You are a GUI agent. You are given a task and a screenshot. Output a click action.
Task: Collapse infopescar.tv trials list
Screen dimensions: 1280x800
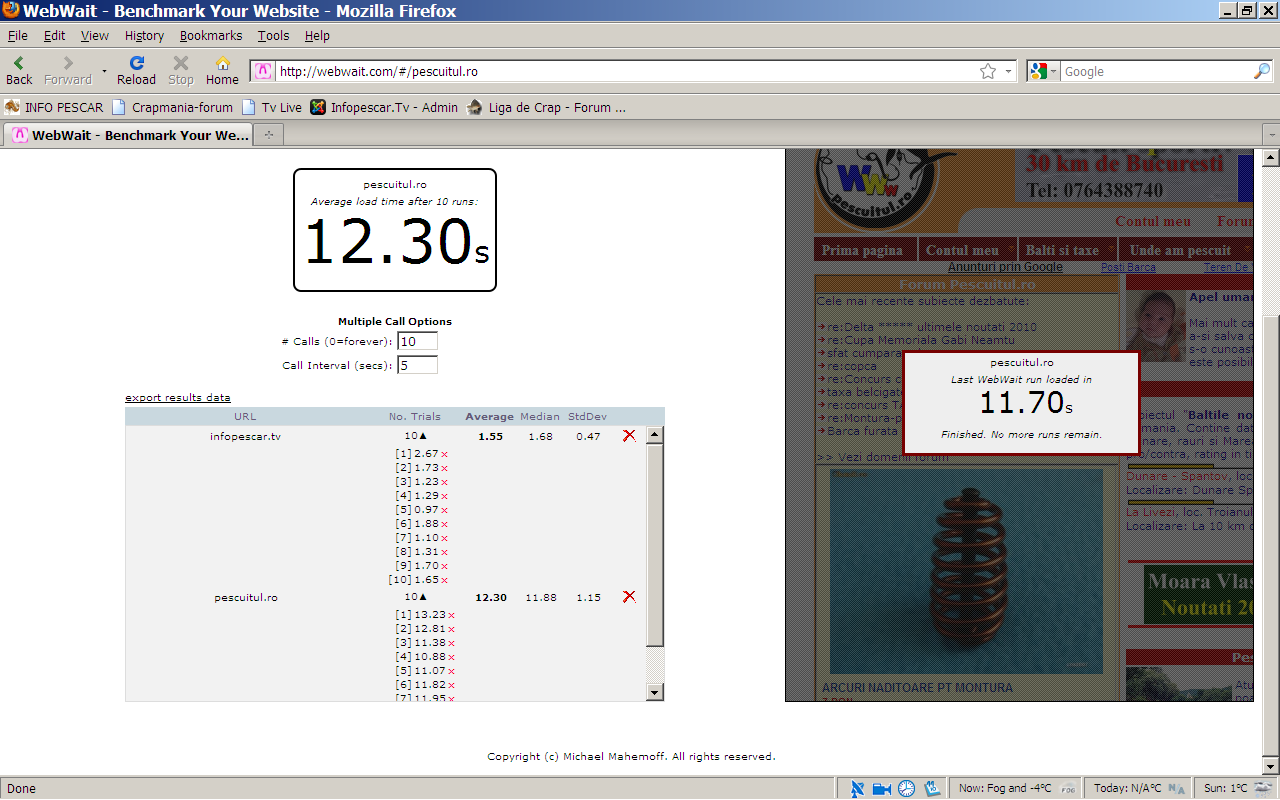click(x=422, y=436)
